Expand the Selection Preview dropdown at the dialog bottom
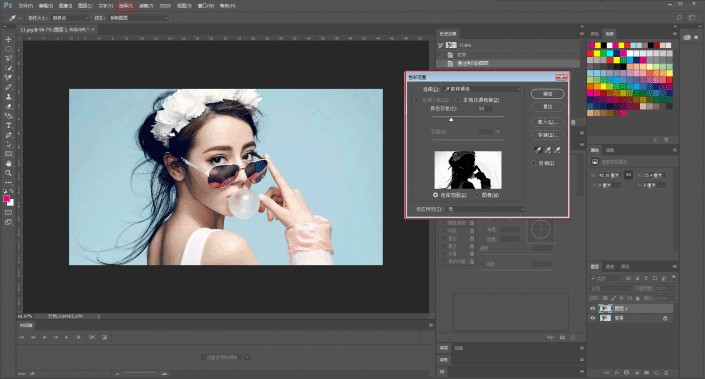 (486, 209)
